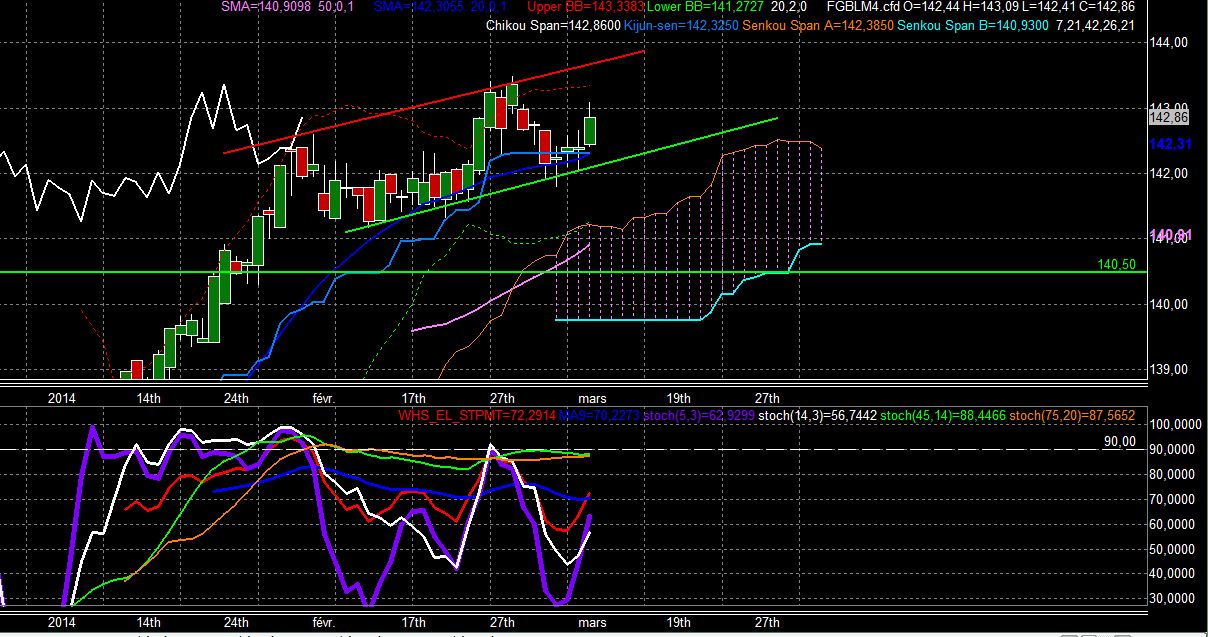The width and height of the screenshot is (1208, 637).
Task: Click the current price tag 142,86
Action: [x=1169, y=118]
